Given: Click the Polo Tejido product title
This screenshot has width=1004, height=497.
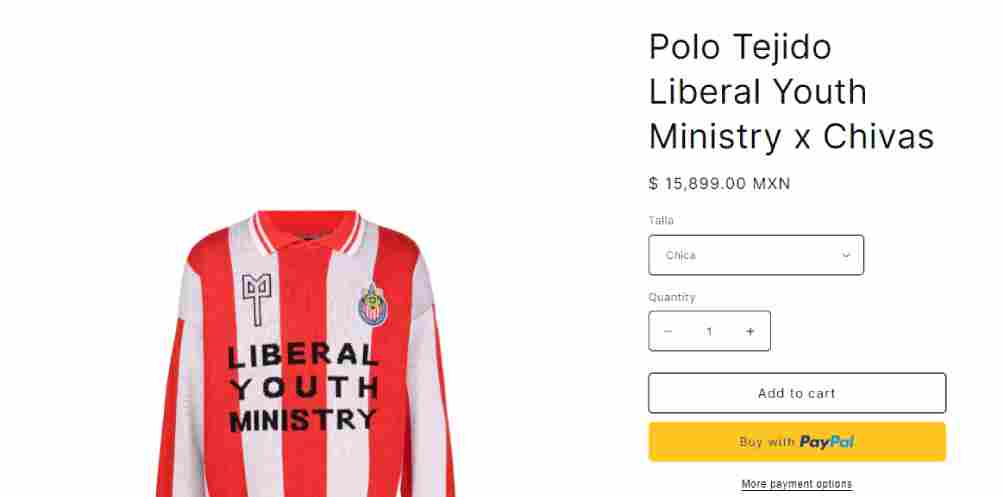Looking at the screenshot, I should tap(791, 92).
